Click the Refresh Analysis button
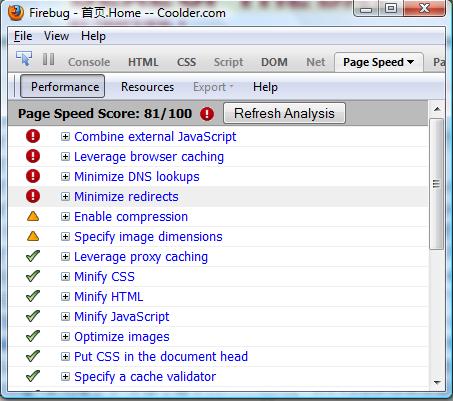The width and height of the screenshot is (453, 401). 284,113
